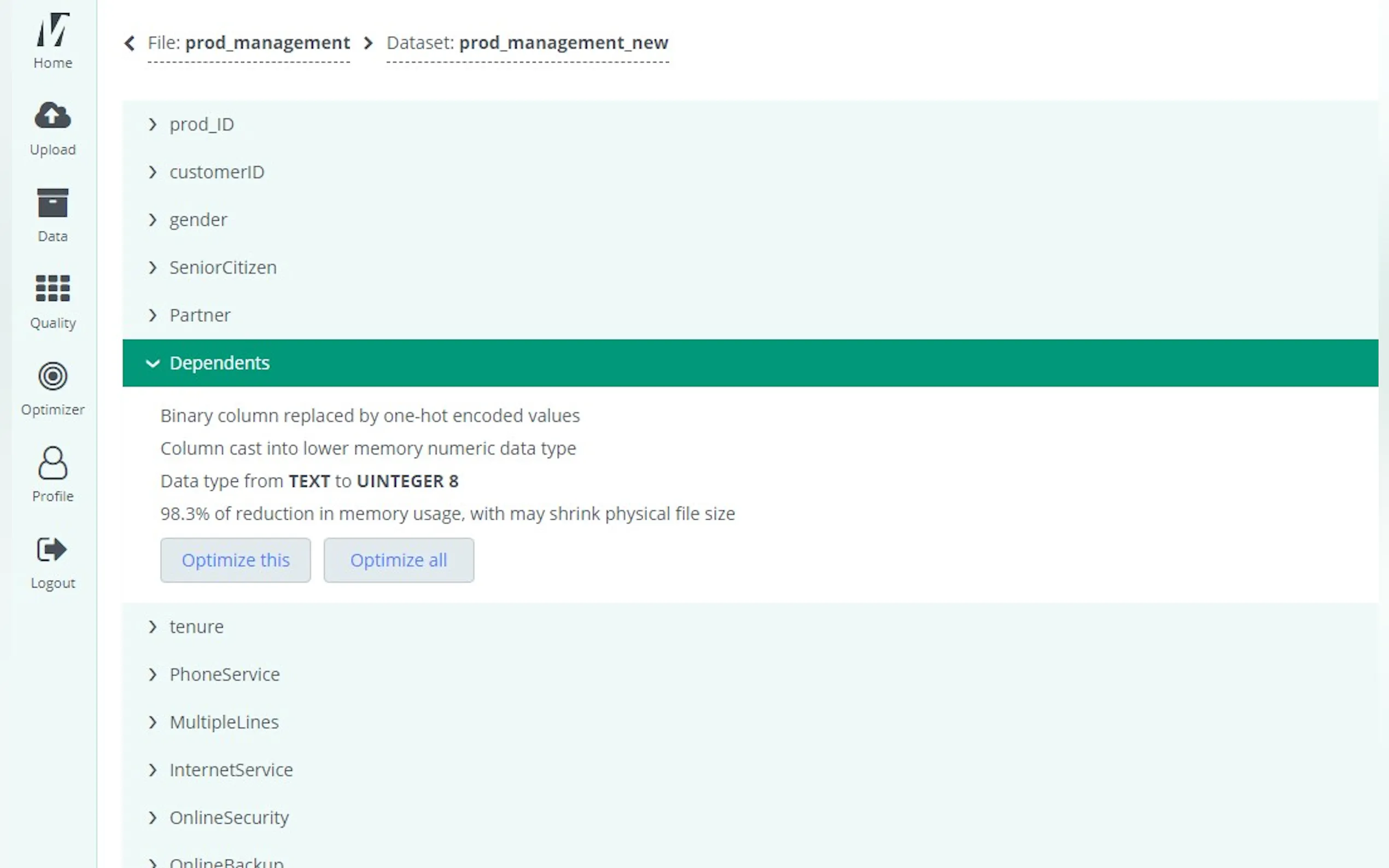The width and height of the screenshot is (1389, 868).
Task: Expand the customerID column row
Action: point(216,172)
